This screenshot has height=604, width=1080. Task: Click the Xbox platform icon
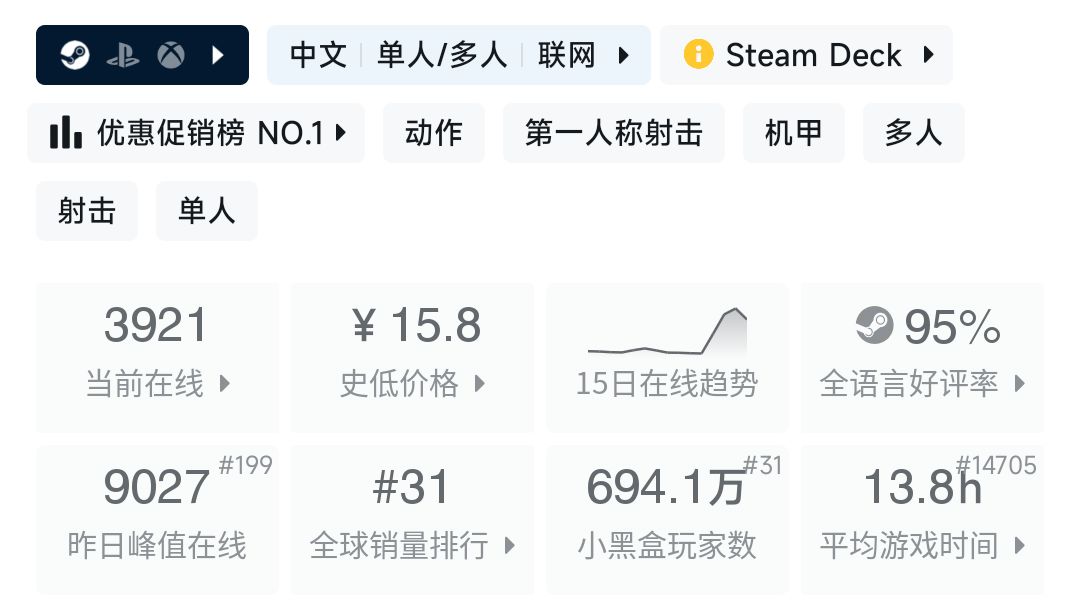pos(171,55)
